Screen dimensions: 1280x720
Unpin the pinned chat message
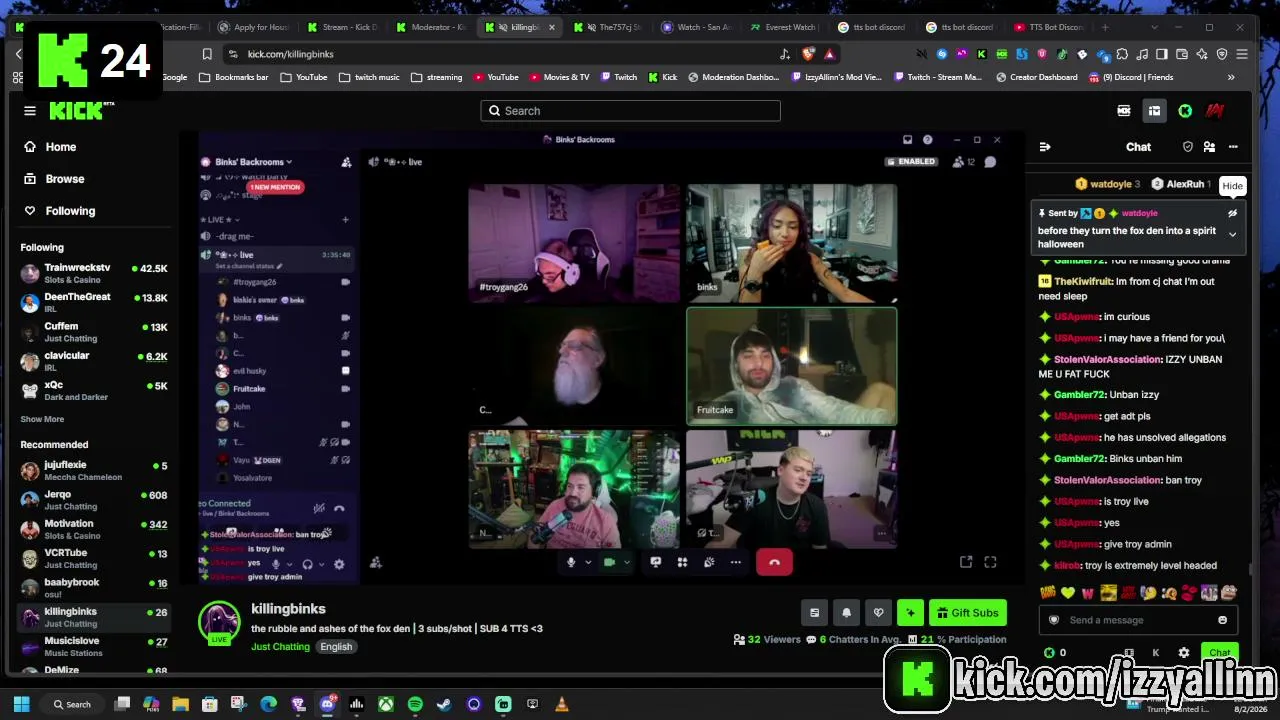tap(1232, 213)
